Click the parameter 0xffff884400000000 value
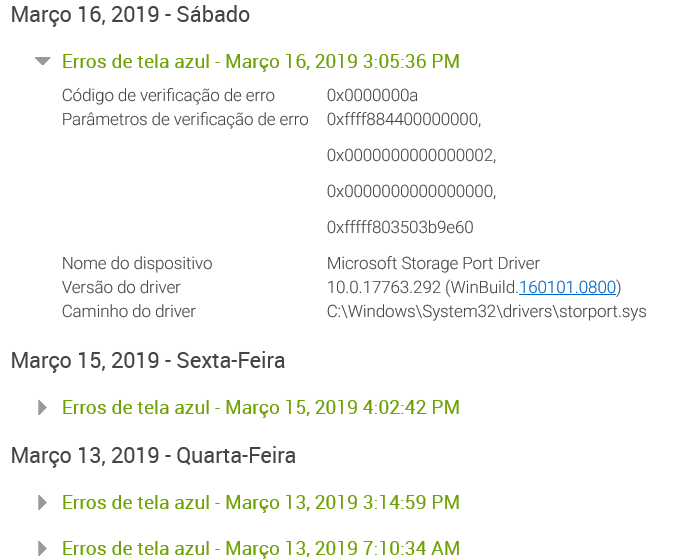The width and height of the screenshot is (690, 560). pos(404,120)
